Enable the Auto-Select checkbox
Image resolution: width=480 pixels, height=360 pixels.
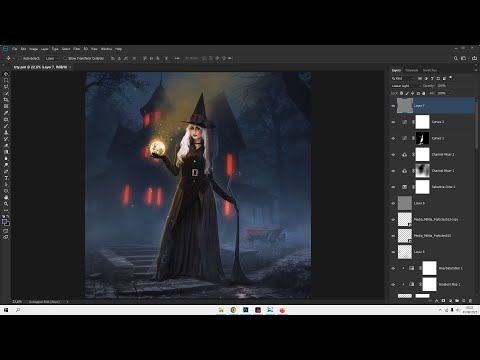point(20,58)
